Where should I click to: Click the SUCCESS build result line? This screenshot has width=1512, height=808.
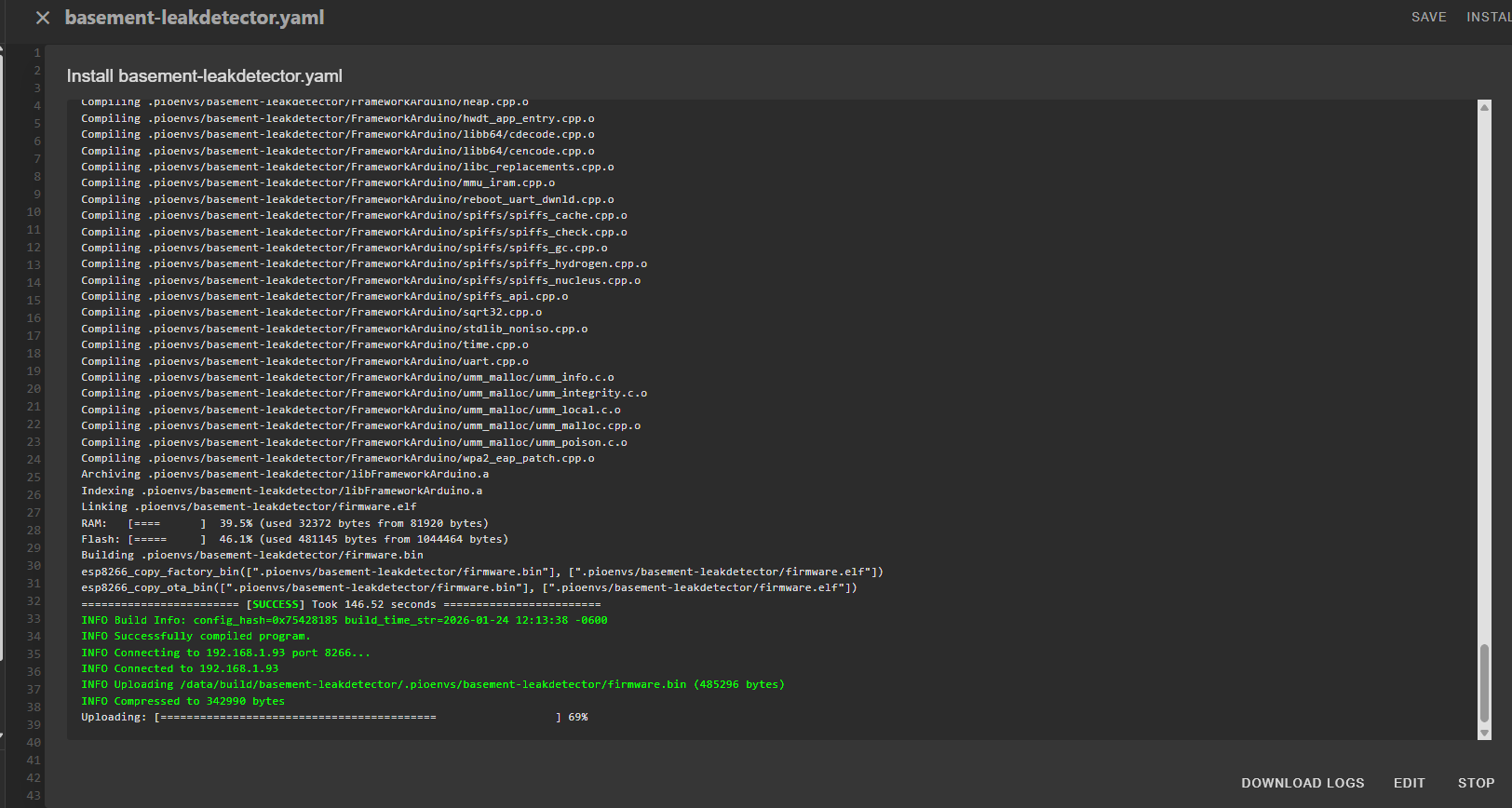tap(341, 604)
